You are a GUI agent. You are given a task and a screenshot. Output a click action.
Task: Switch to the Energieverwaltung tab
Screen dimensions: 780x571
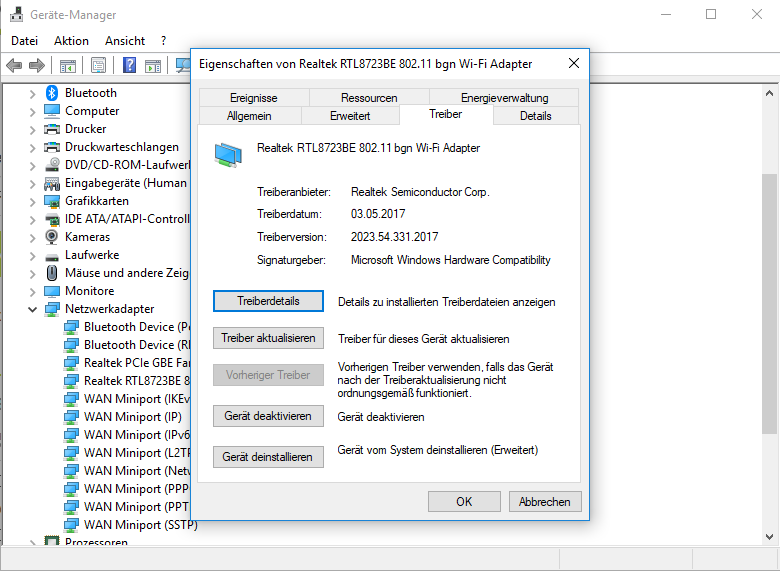pyautogui.click(x=504, y=98)
